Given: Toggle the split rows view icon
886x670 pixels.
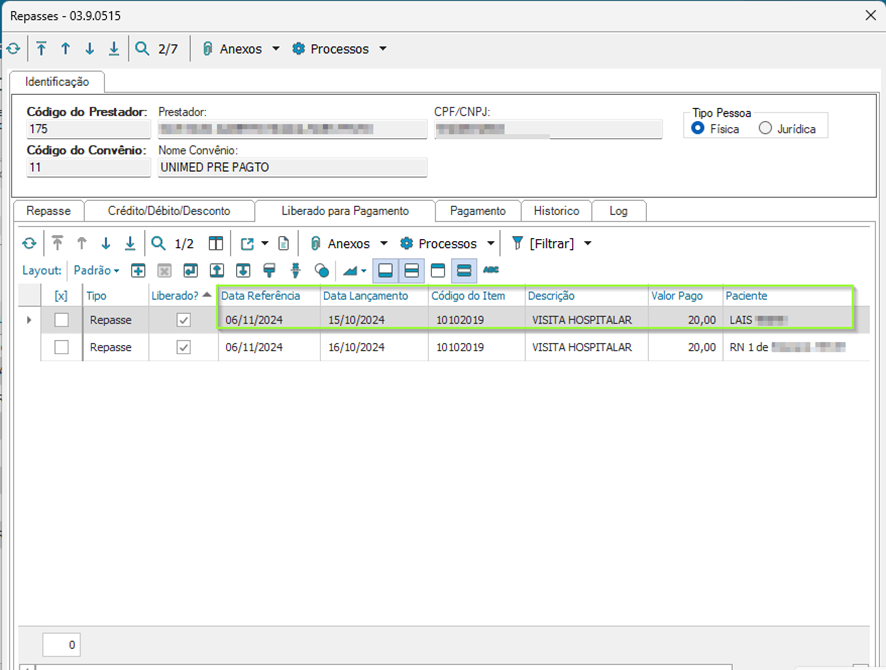Looking at the screenshot, I should (412, 271).
